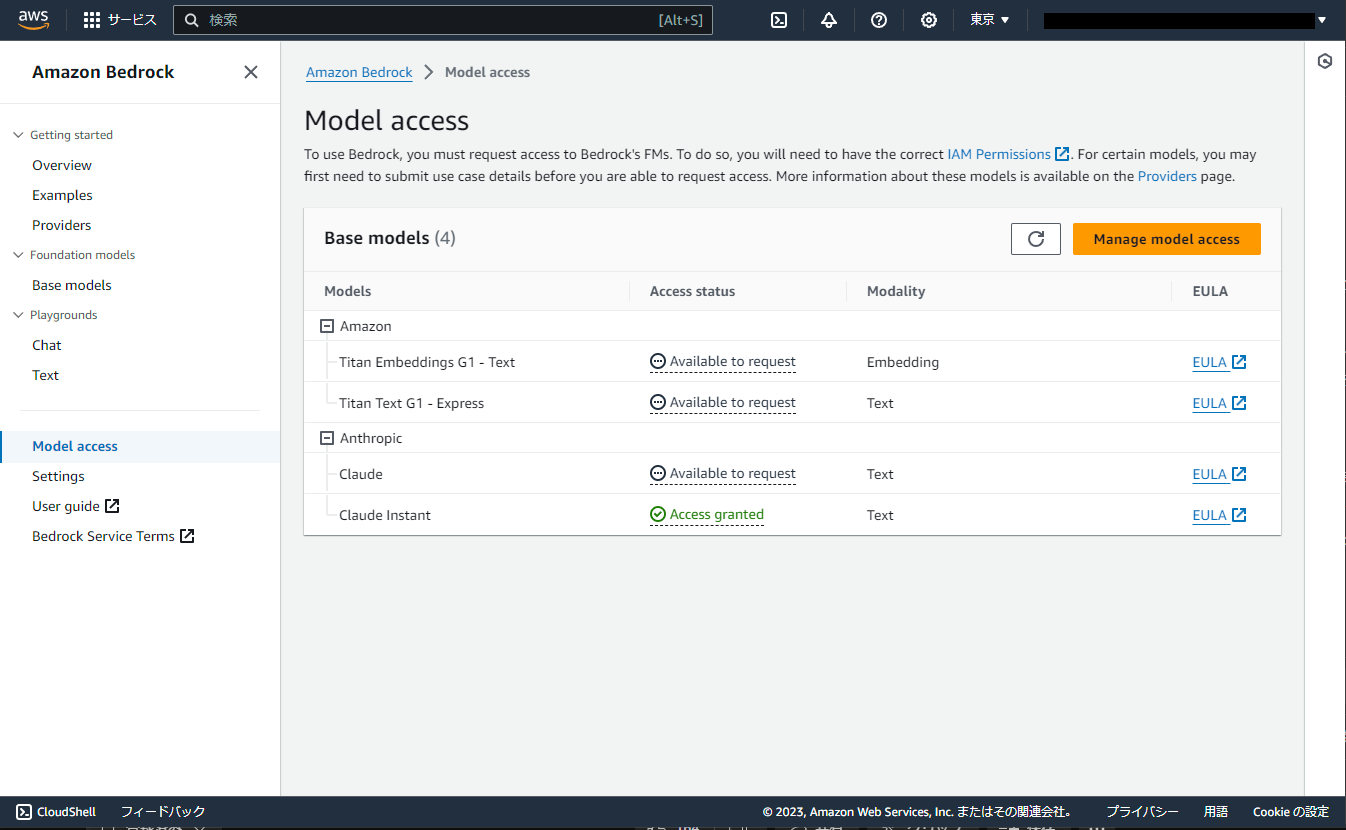Collapse the Foundation models section

pyautogui.click(x=18, y=255)
